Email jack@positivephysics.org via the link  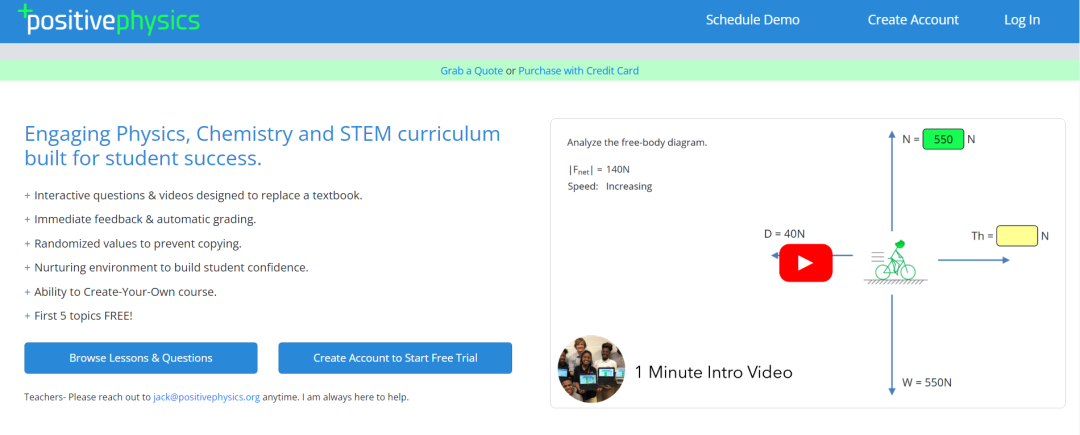tap(206, 397)
